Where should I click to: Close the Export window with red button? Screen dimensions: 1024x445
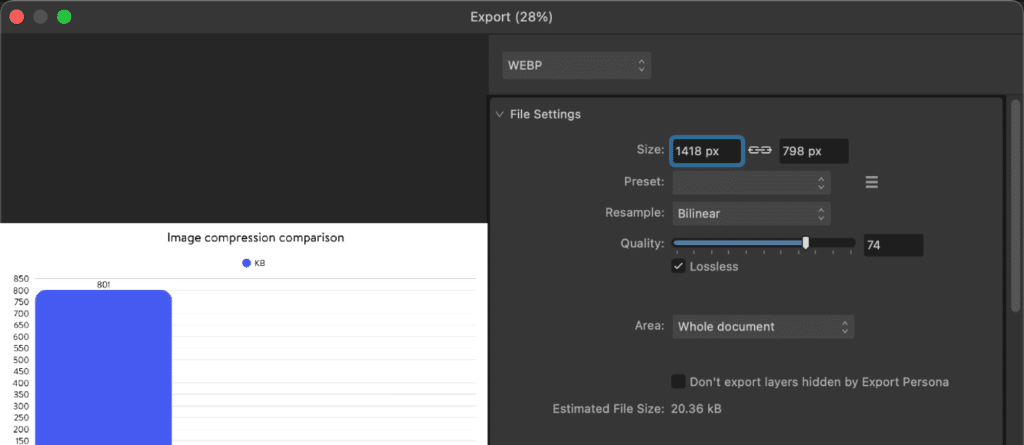[x=16, y=17]
